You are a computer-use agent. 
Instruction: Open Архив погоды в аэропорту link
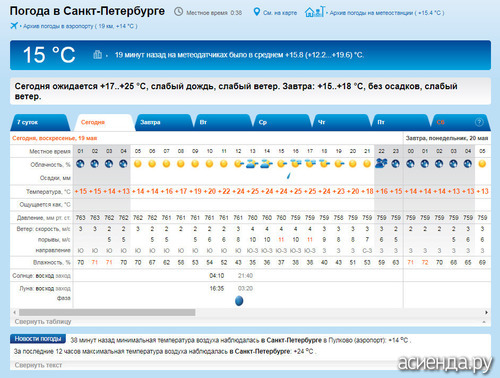coord(80,26)
